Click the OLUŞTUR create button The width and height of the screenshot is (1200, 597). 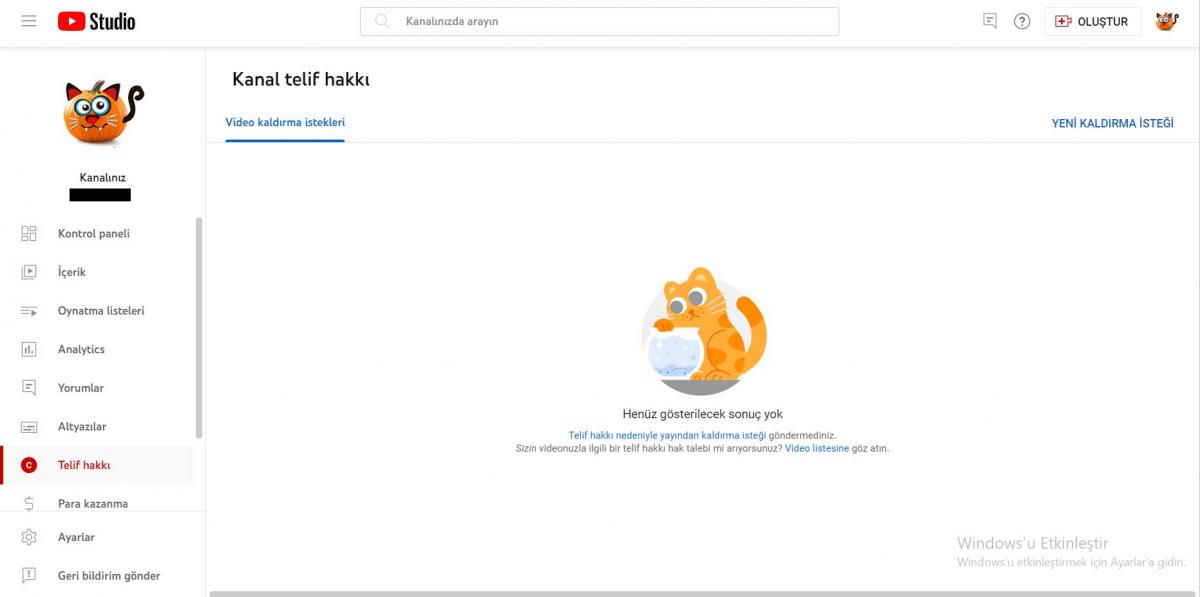pyautogui.click(x=1092, y=21)
